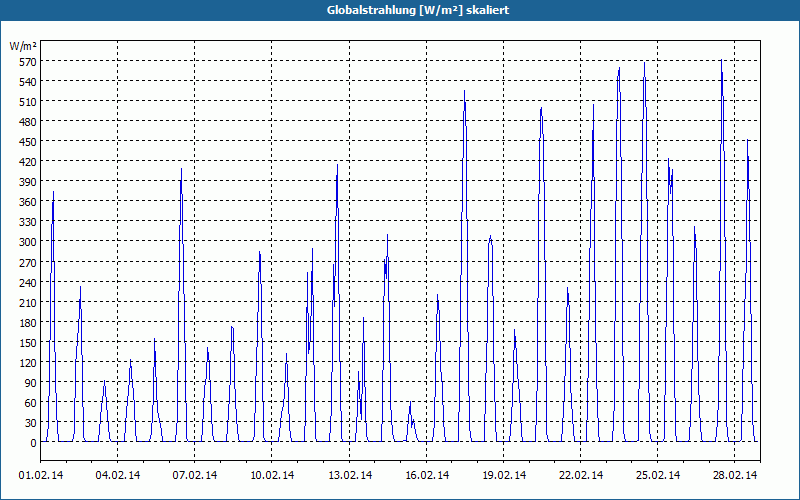This screenshot has height=500, width=800.
Task: Click the 60 y-axis value
Action: click(x=30, y=403)
